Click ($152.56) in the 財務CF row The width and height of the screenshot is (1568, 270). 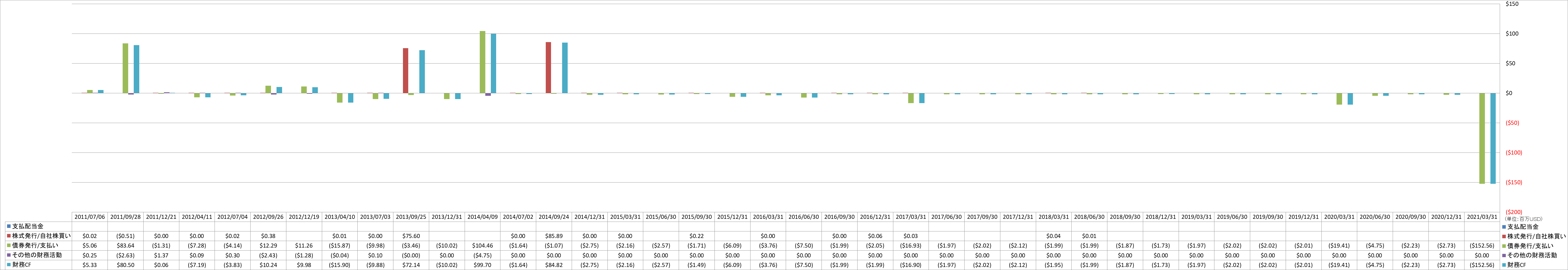click(1482, 265)
